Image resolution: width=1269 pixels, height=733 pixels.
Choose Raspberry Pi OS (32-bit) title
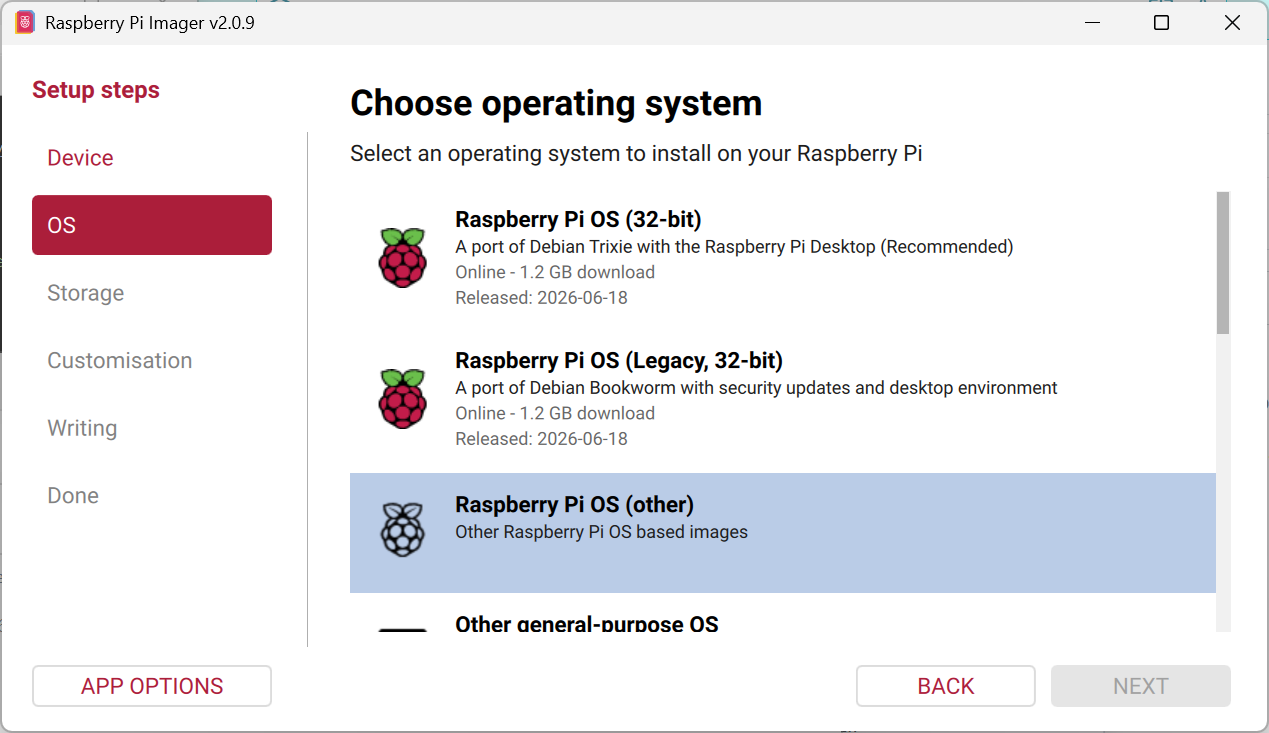(578, 219)
